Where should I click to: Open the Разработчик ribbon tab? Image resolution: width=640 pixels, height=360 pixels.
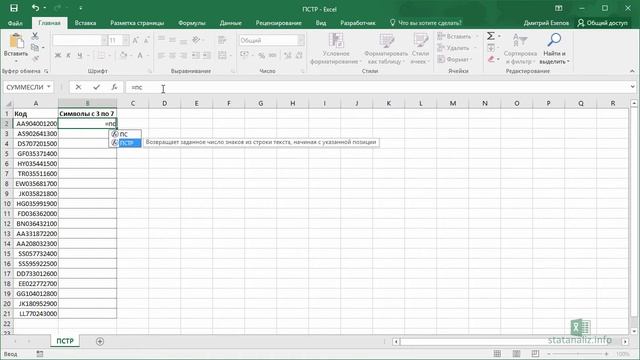(x=358, y=23)
